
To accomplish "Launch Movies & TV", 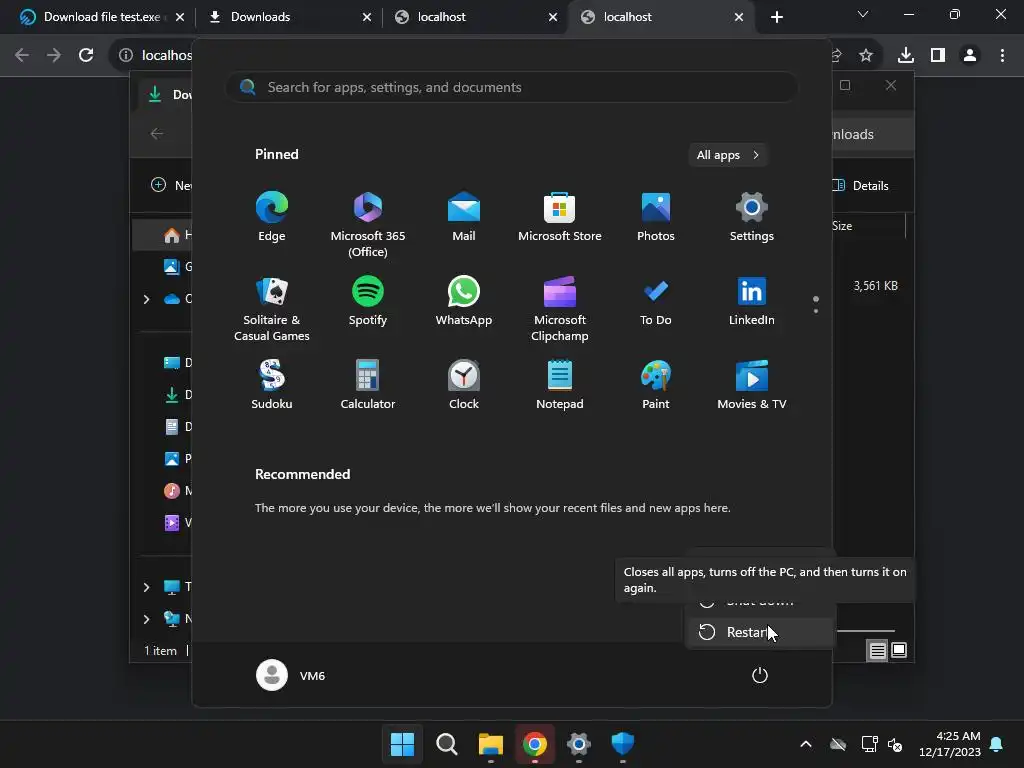I will click(752, 385).
